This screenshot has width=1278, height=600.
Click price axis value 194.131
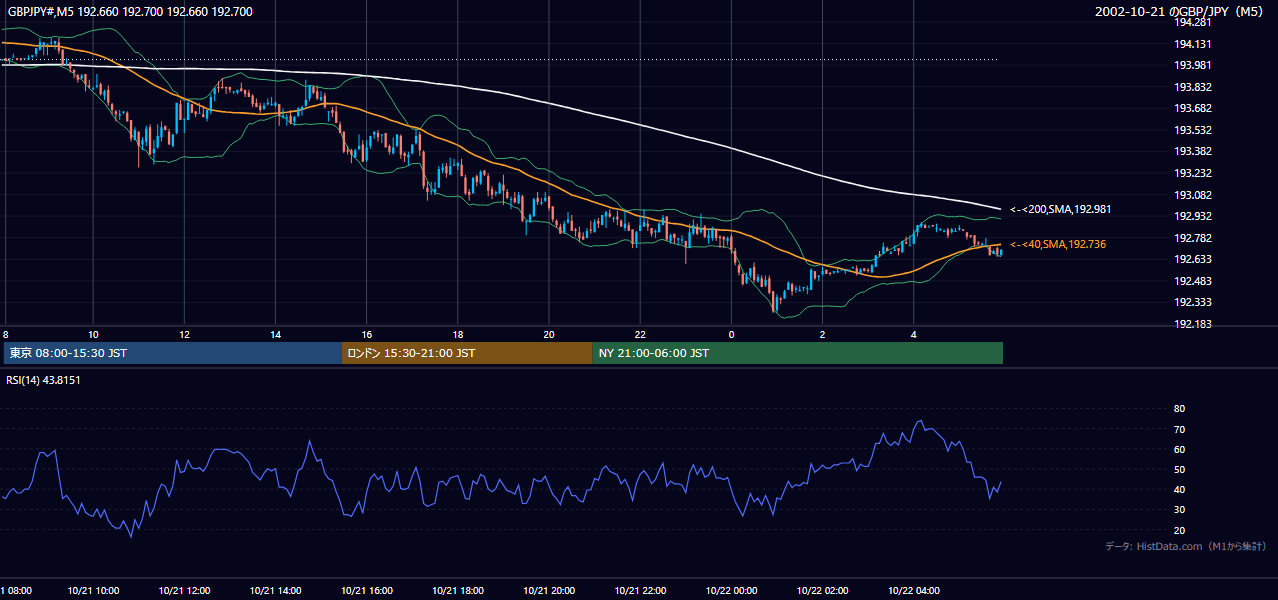click(x=1193, y=44)
